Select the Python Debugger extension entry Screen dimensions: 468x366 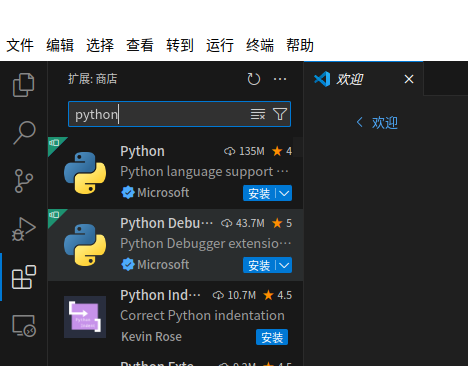click(x=175, y=245)
